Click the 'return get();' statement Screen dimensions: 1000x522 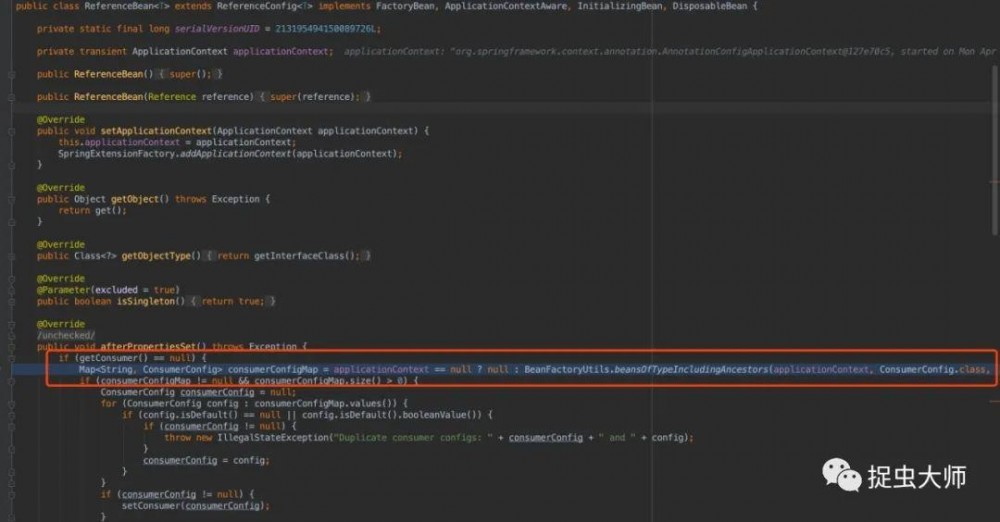click(x=92, y=211)
